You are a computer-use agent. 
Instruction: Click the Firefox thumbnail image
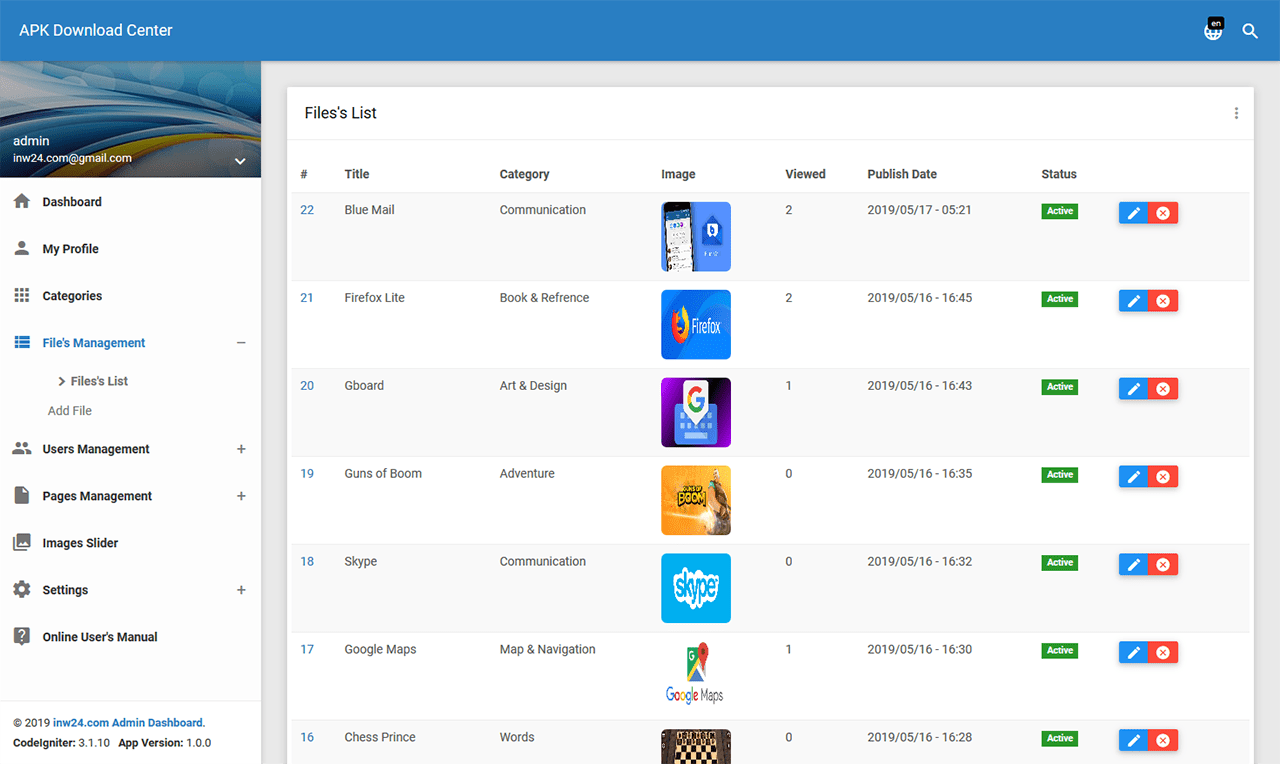pyautogui.click(x=696, y=325)
